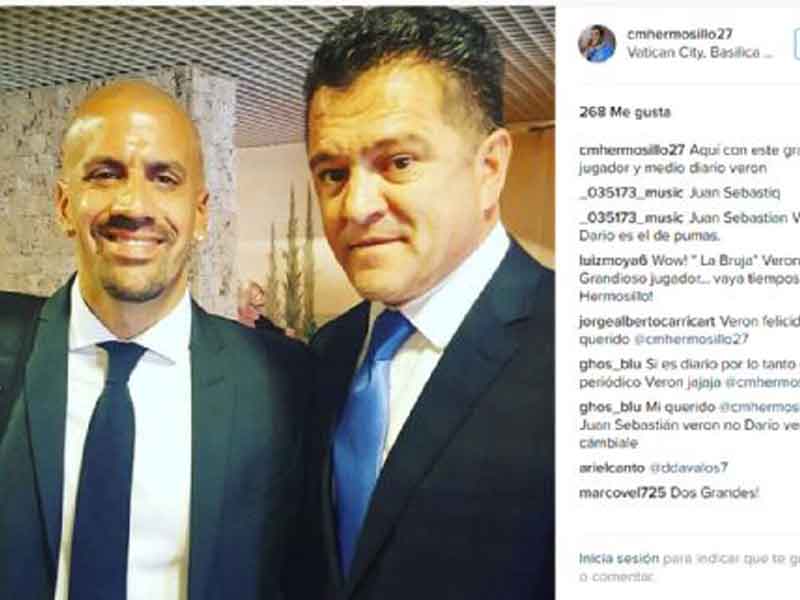This screenshot has height=600, width=800.
Task: Open marcovel725 commenter profile
Action: (x=622, y=493)
